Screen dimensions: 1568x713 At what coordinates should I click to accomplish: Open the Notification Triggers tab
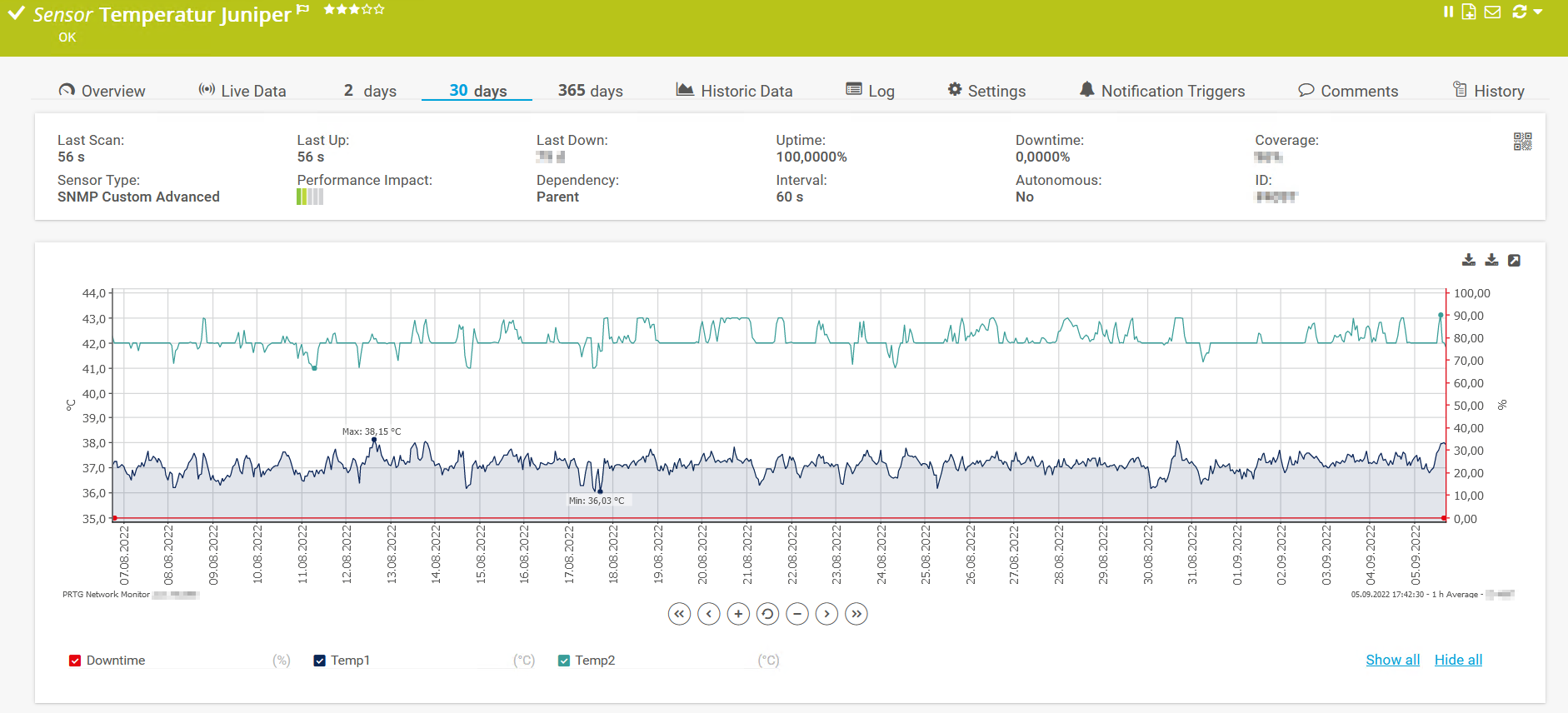pos(1161,91)
